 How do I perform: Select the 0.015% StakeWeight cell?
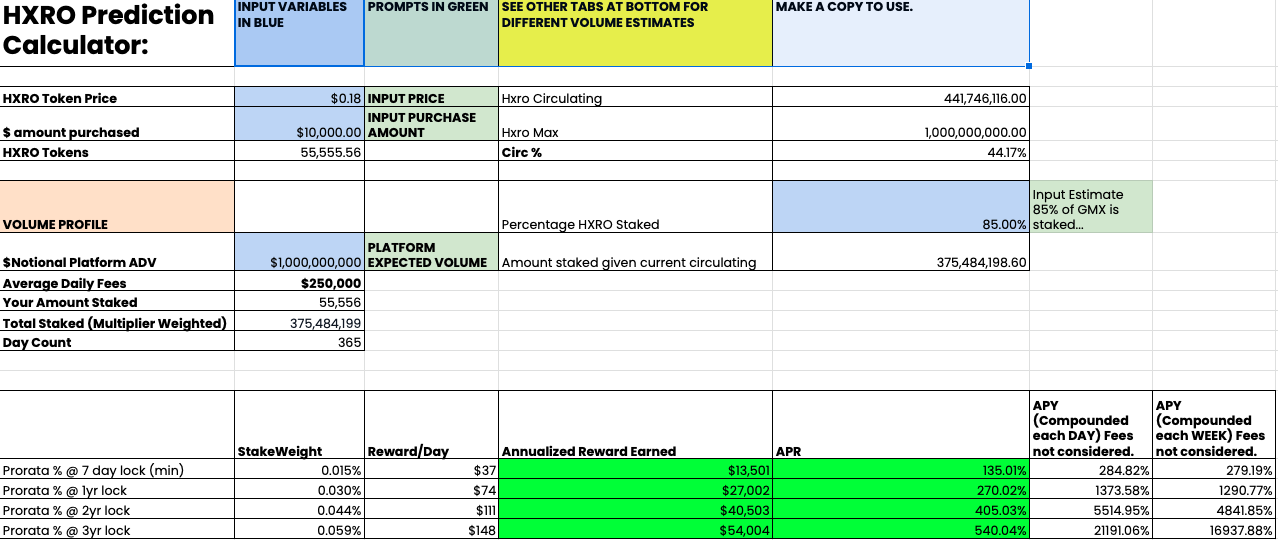coord(299,470)
